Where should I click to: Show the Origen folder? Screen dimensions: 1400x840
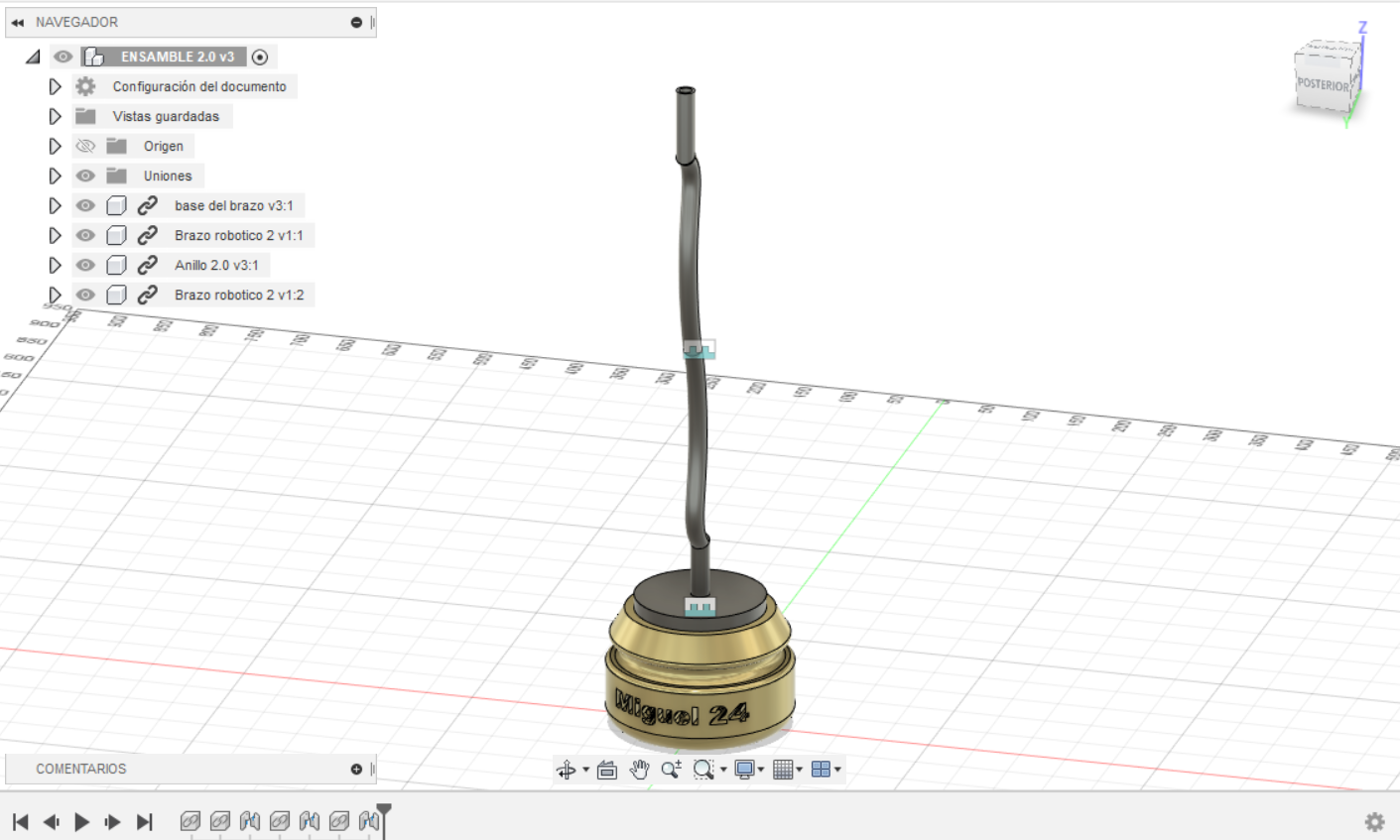click(85, 146)
